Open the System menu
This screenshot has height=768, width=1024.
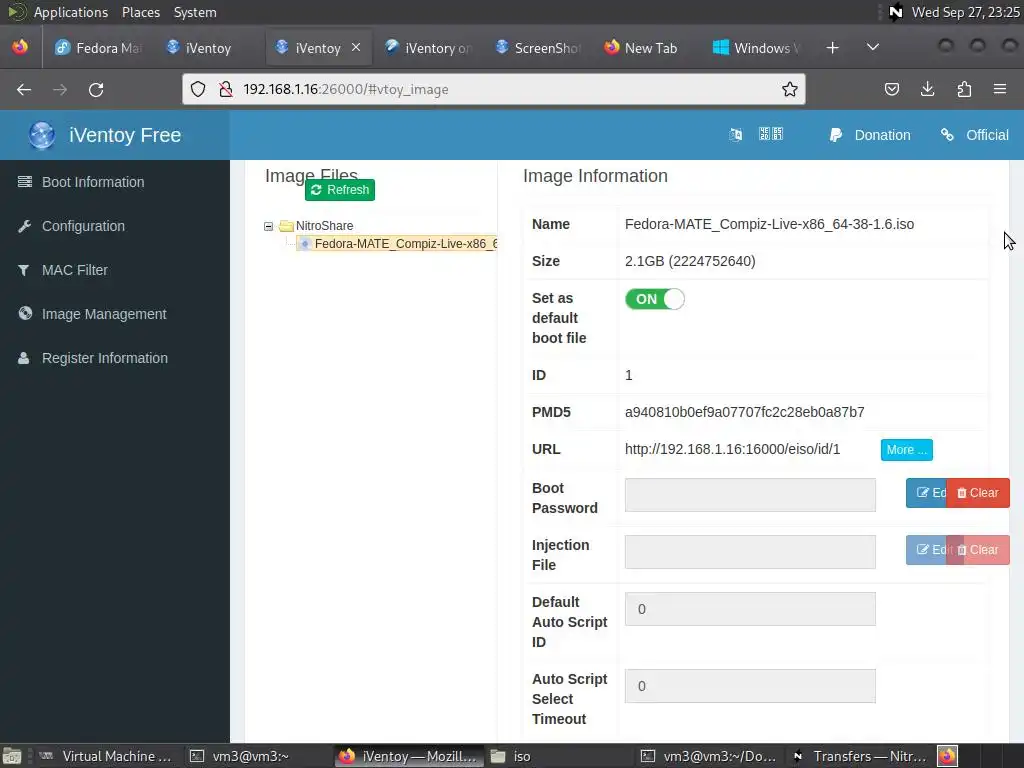(195, 12)
